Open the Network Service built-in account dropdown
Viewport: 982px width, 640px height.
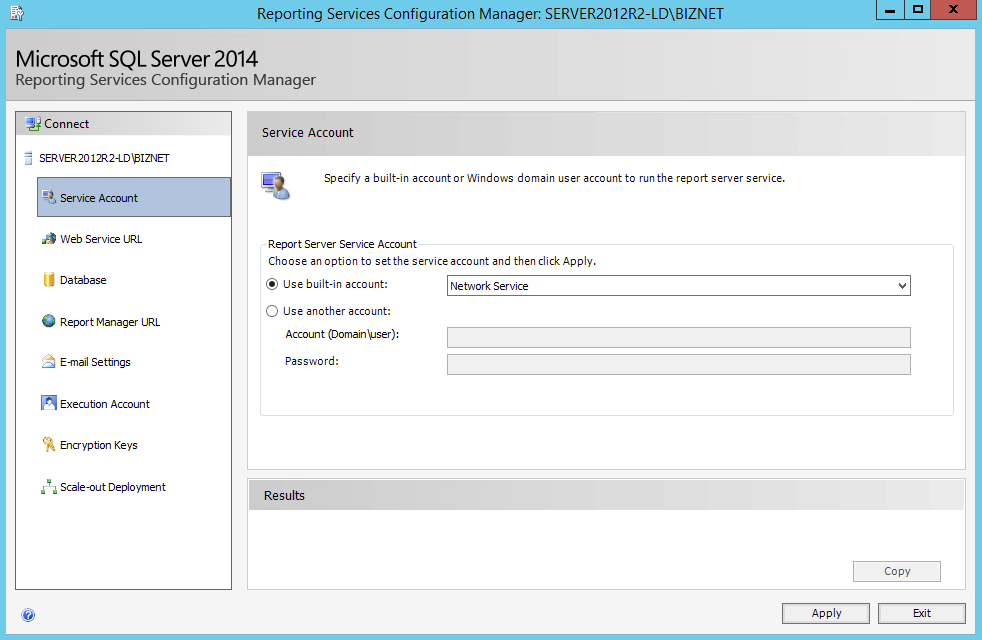pos(679,286)
